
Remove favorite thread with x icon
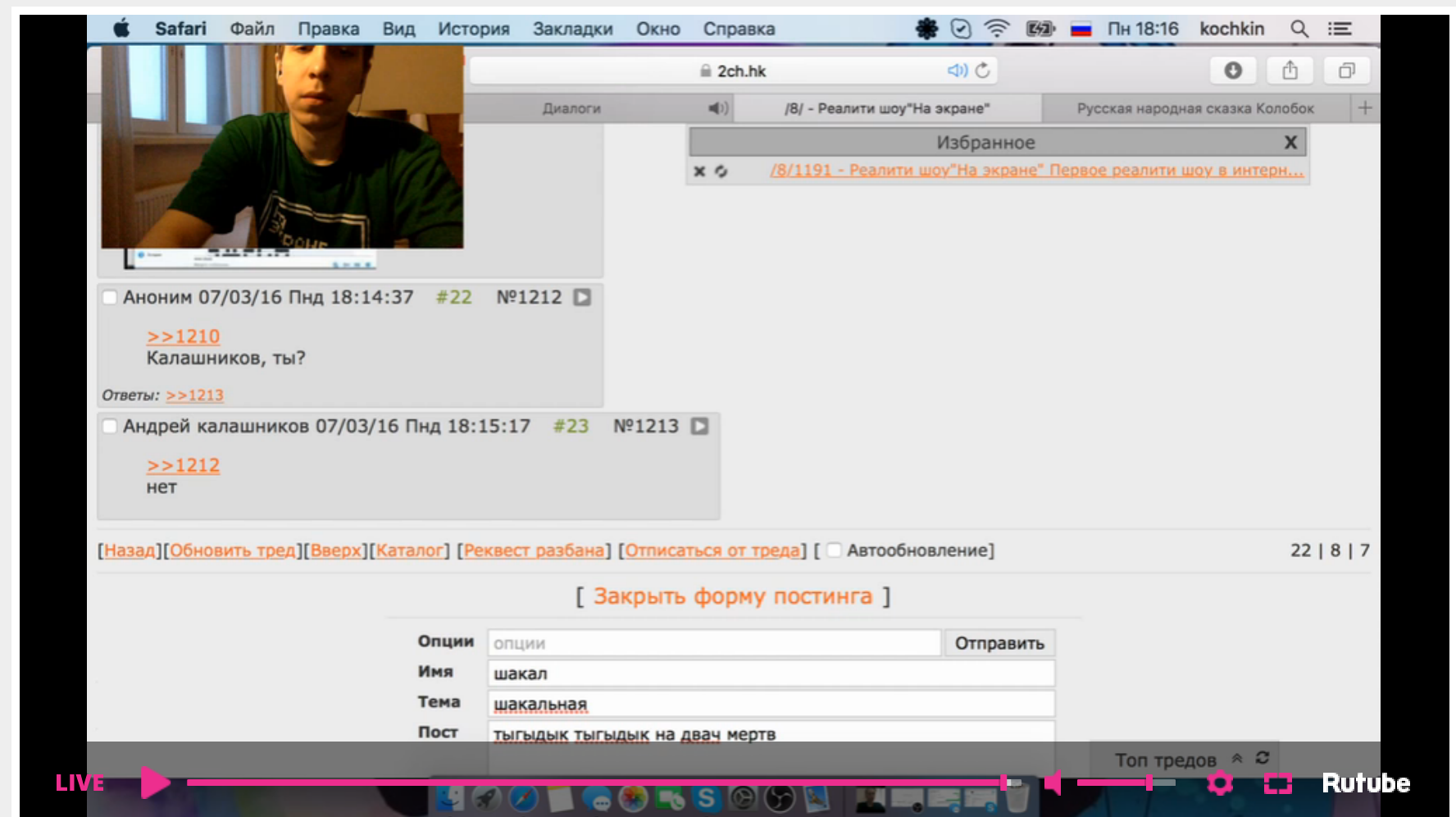tap(699, 171)
